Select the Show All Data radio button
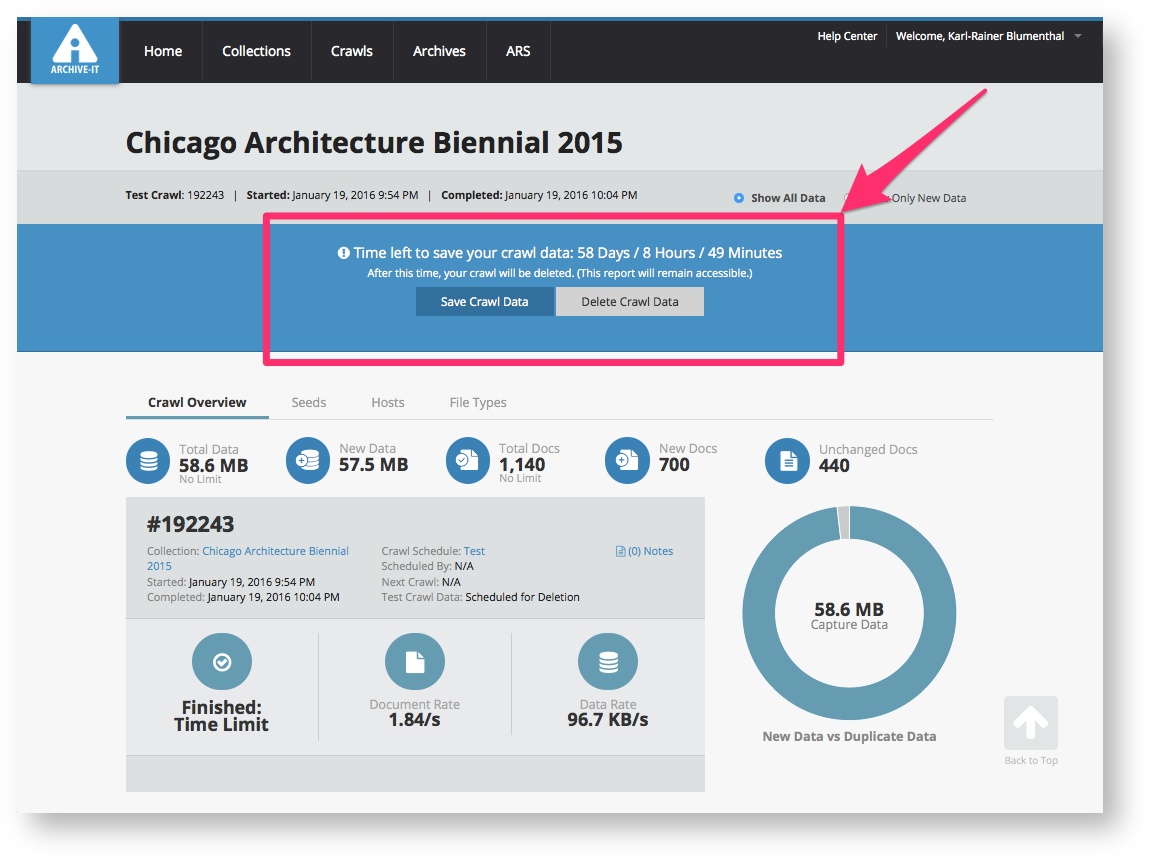1151x861 pixels. point(739,198)
